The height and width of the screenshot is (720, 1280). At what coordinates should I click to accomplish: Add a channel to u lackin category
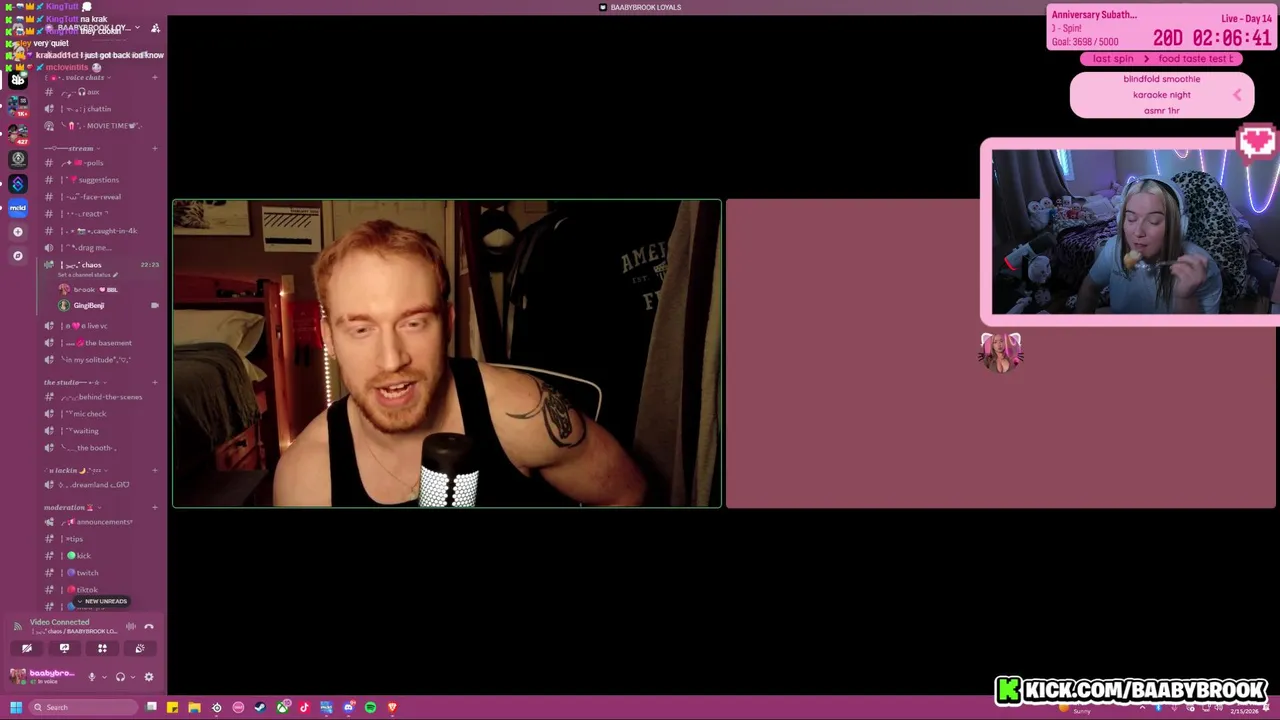coord(155,470)
